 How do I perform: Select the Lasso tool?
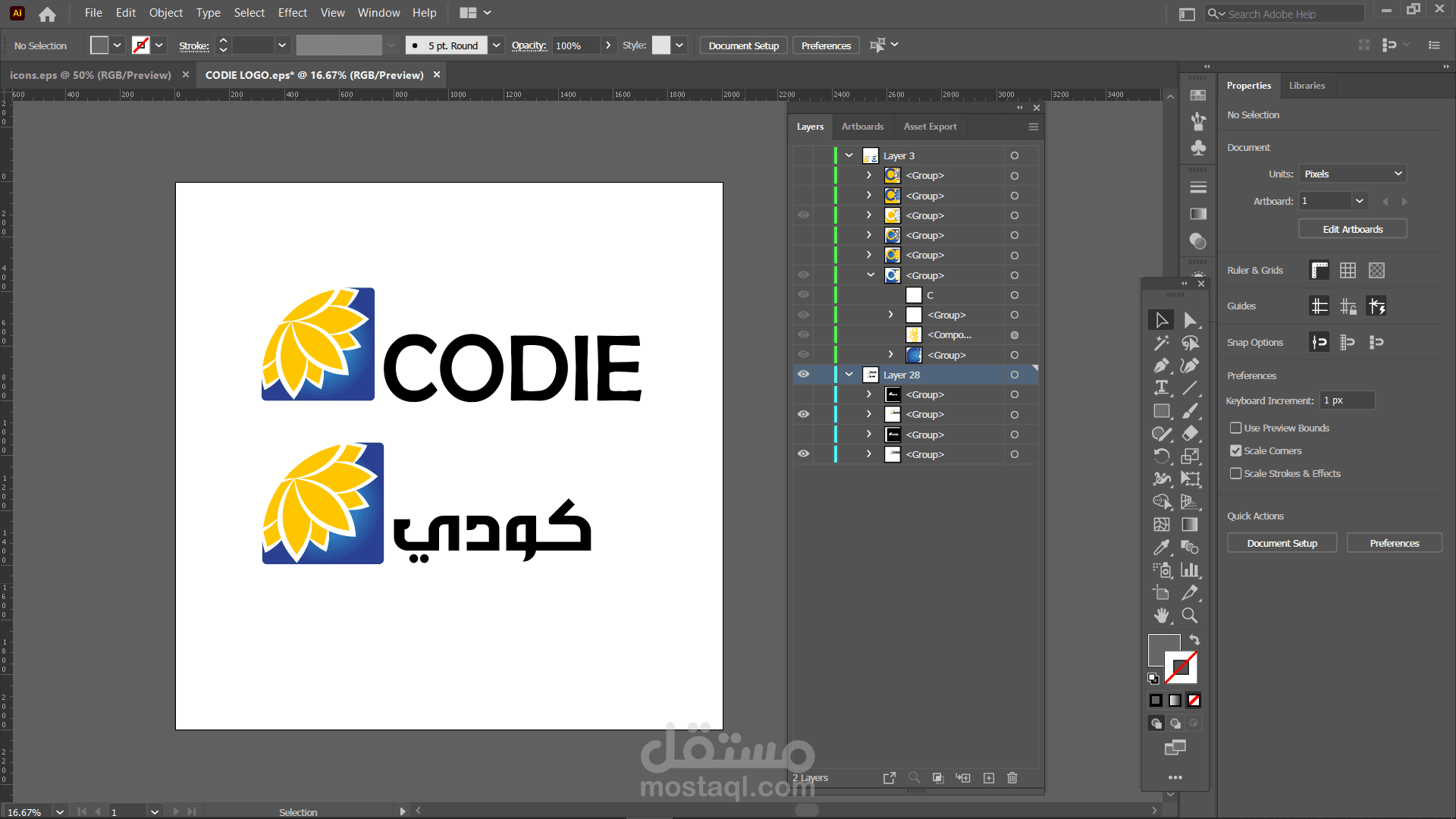1190,343
